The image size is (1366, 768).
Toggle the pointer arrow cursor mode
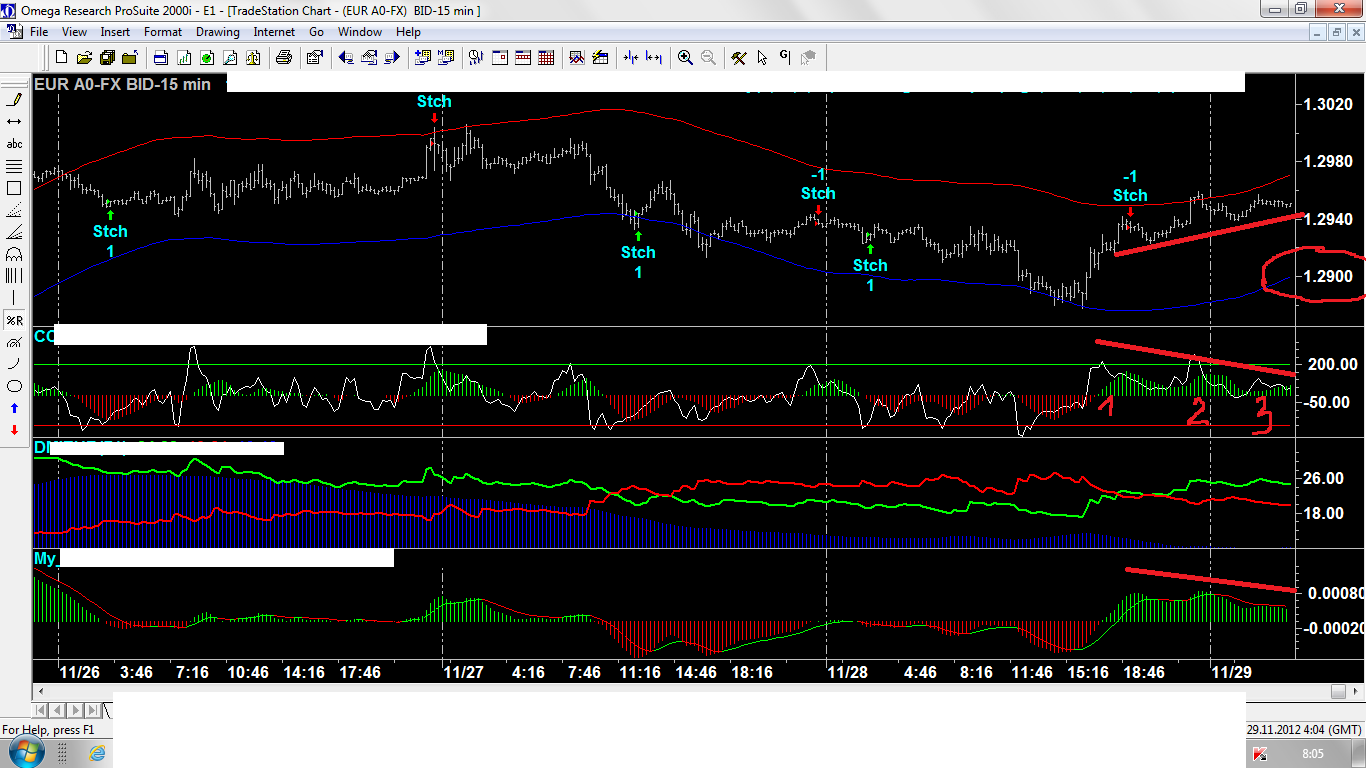click(762, 58)
